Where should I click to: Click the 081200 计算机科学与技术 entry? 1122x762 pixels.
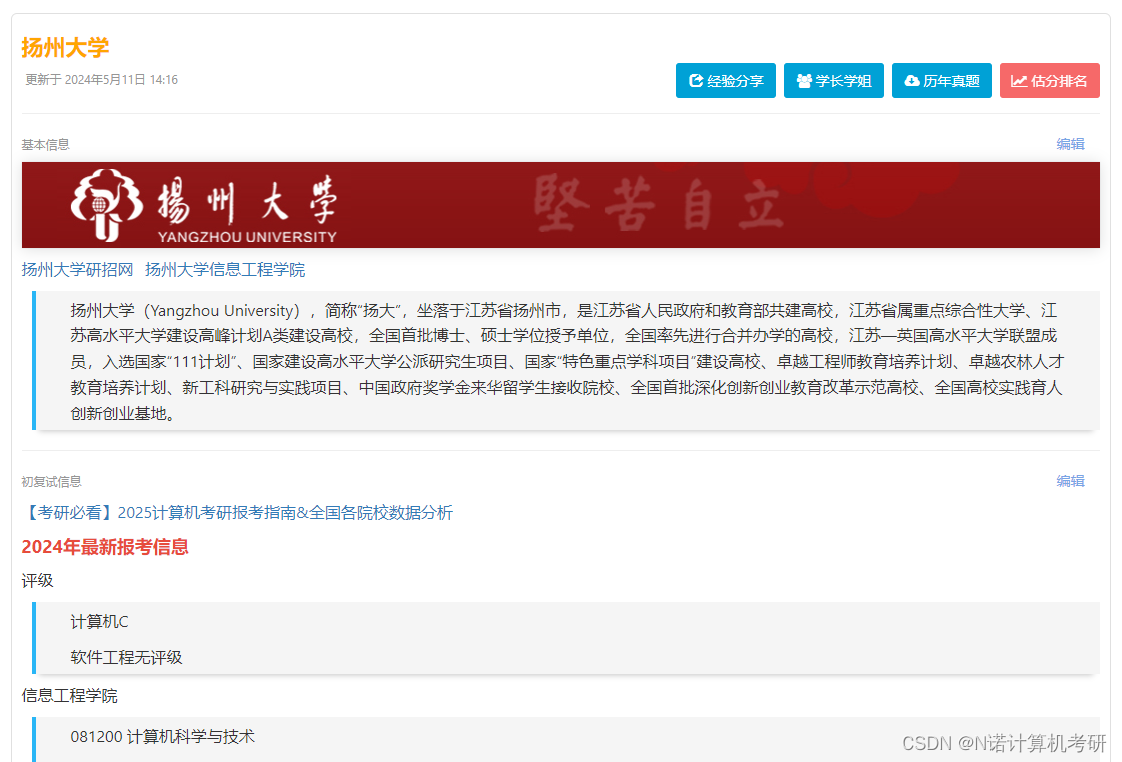tap(162, 737)
